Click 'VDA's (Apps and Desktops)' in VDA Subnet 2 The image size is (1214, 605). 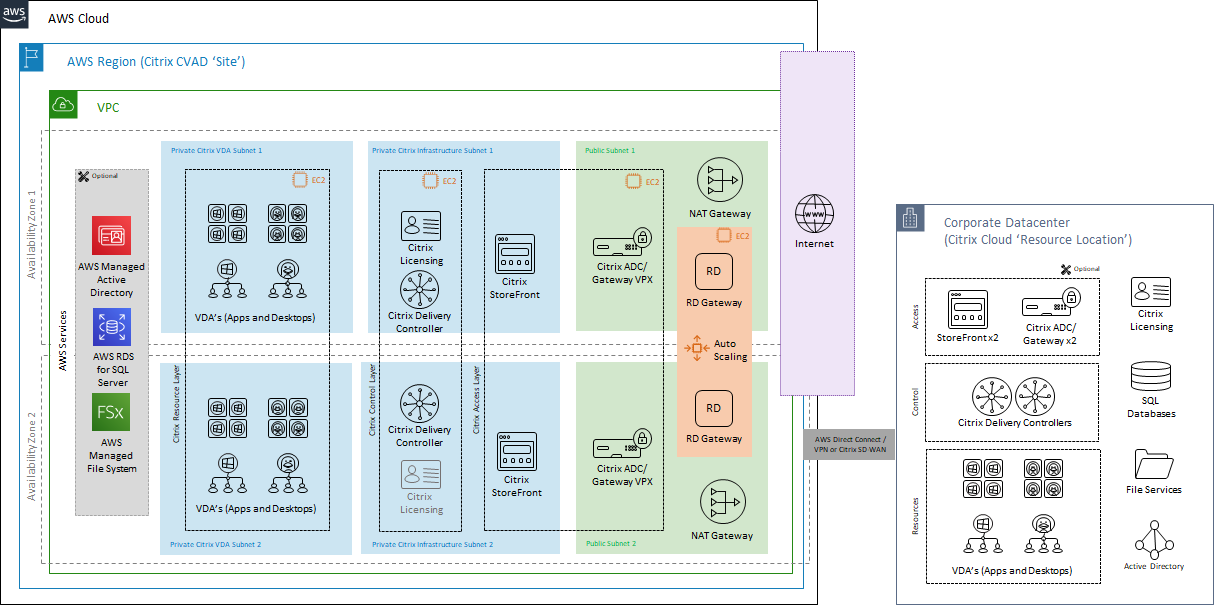[x=257, y=509]
